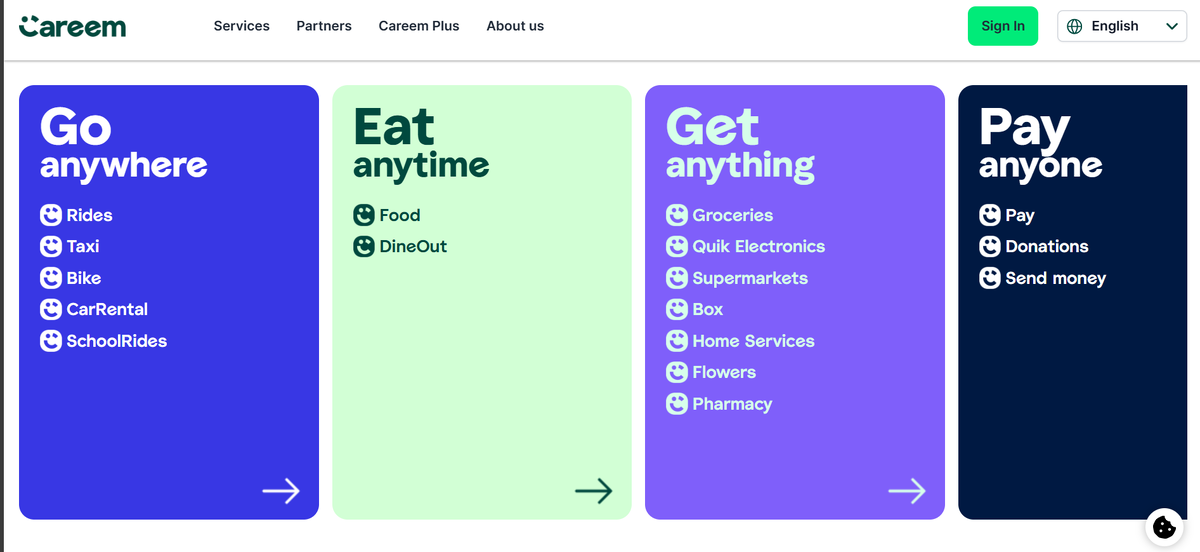Image resolution: width=1200 pixels, height=552 pixels.
Task: Expand the Services menu
Action: point(242,26)
